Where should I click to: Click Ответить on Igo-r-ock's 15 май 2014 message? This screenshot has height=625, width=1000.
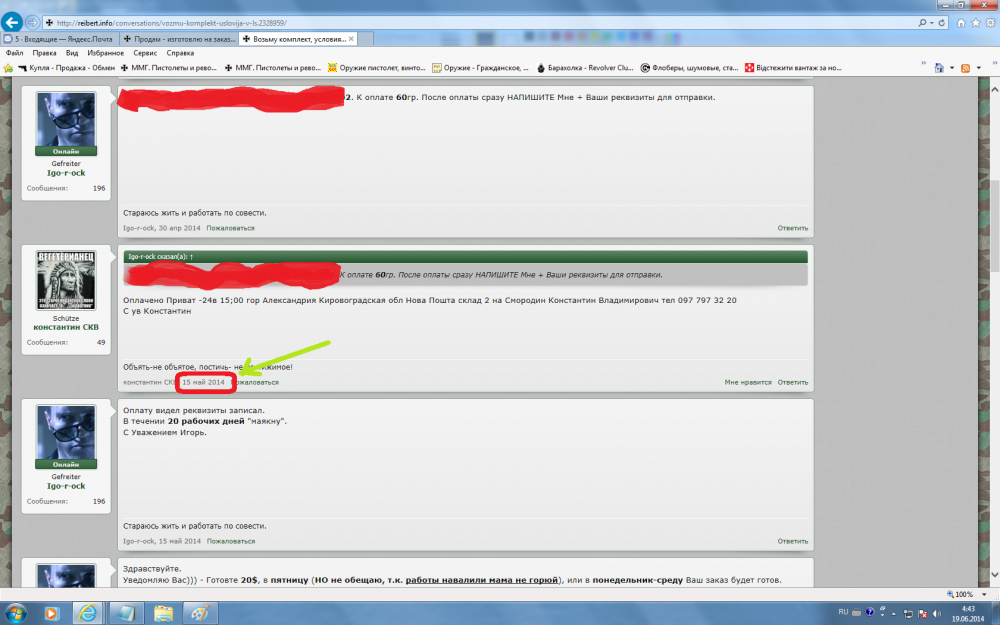pos(793,541)
